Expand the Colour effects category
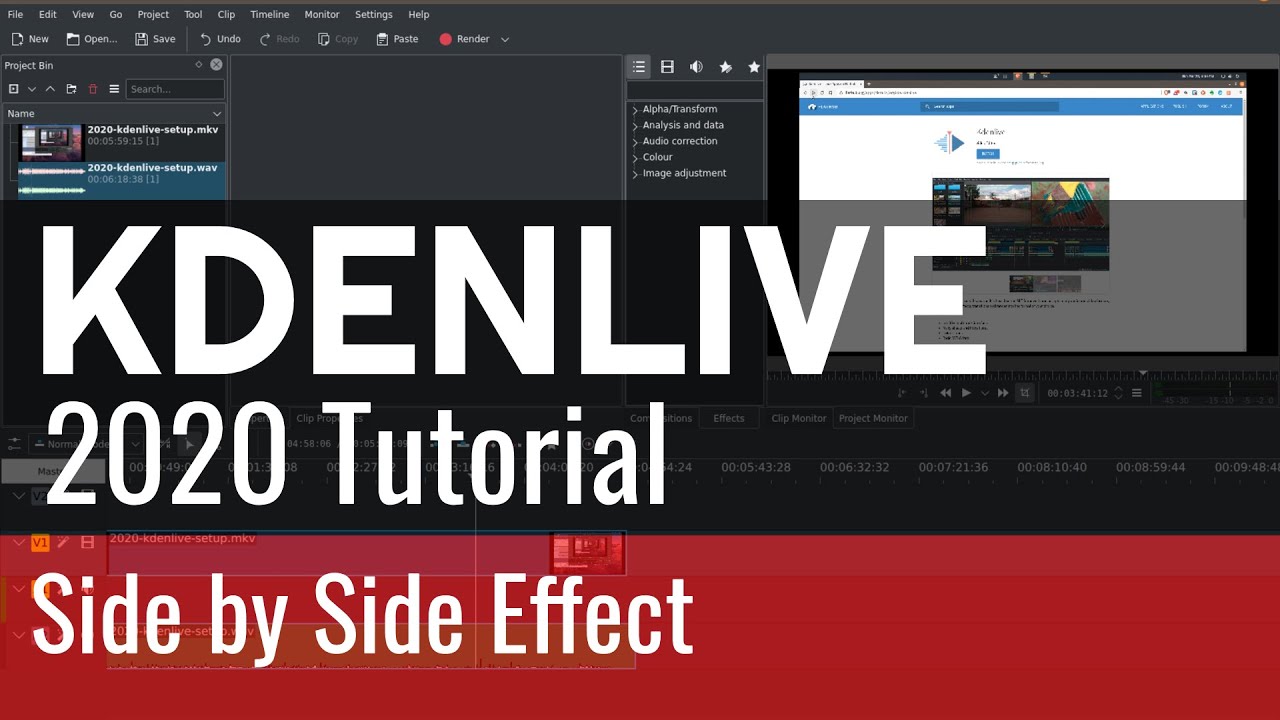The height and width of the screenshot is (720, 1280). tap(635, 158)
